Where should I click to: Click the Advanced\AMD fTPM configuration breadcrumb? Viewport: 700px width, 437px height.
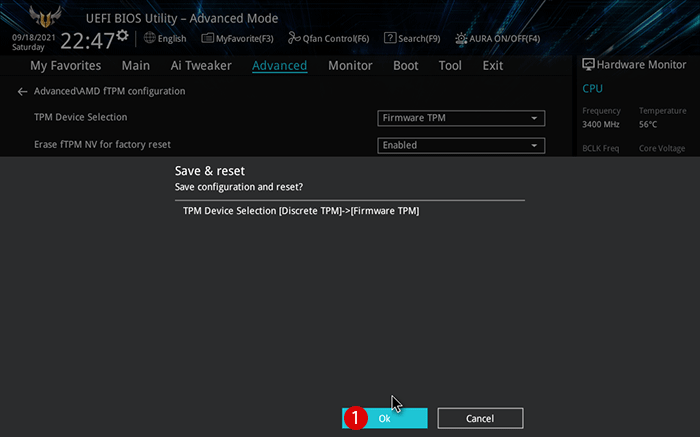point(109,91)
